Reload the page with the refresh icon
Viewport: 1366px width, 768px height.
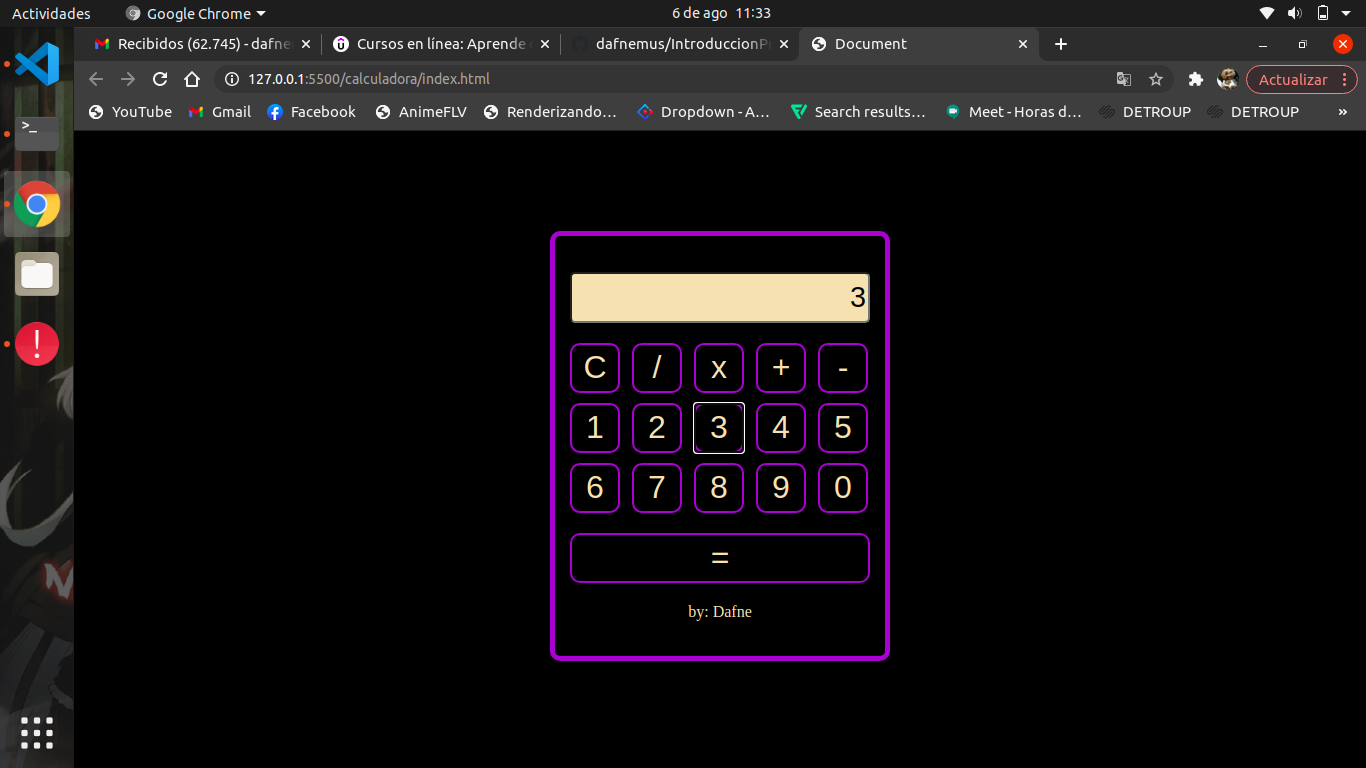pyautogui.click(x=160, y=79)
